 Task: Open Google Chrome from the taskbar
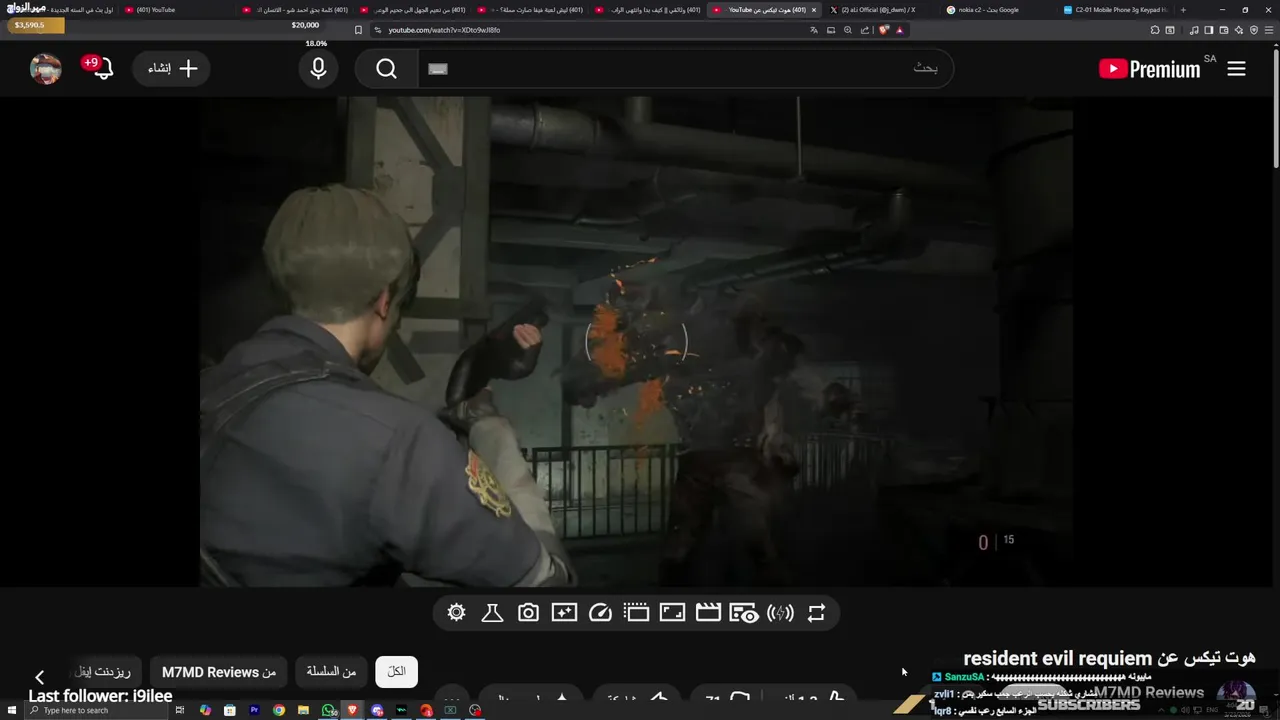point(279,710)
